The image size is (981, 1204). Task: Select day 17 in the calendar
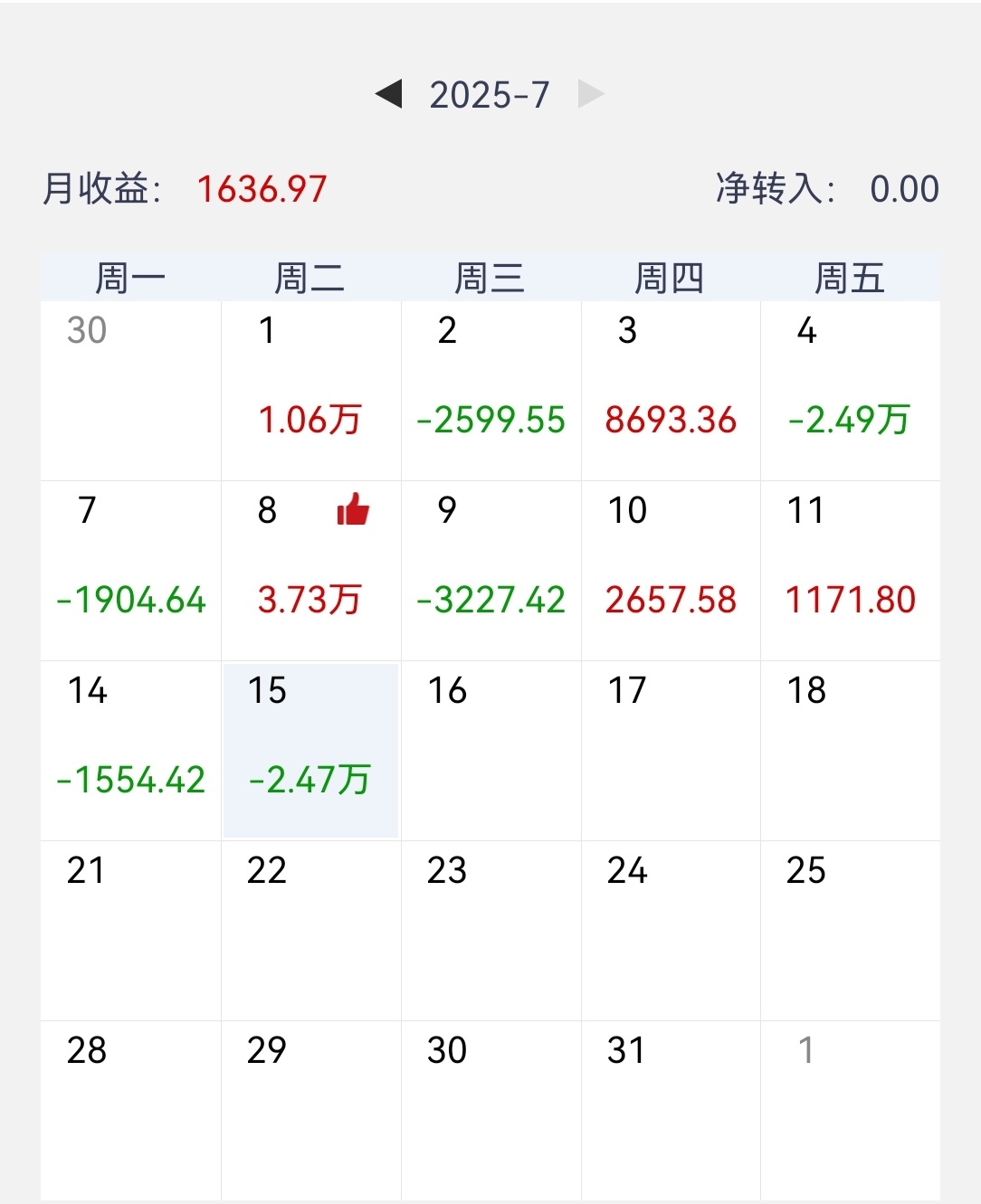coord(671,751)
